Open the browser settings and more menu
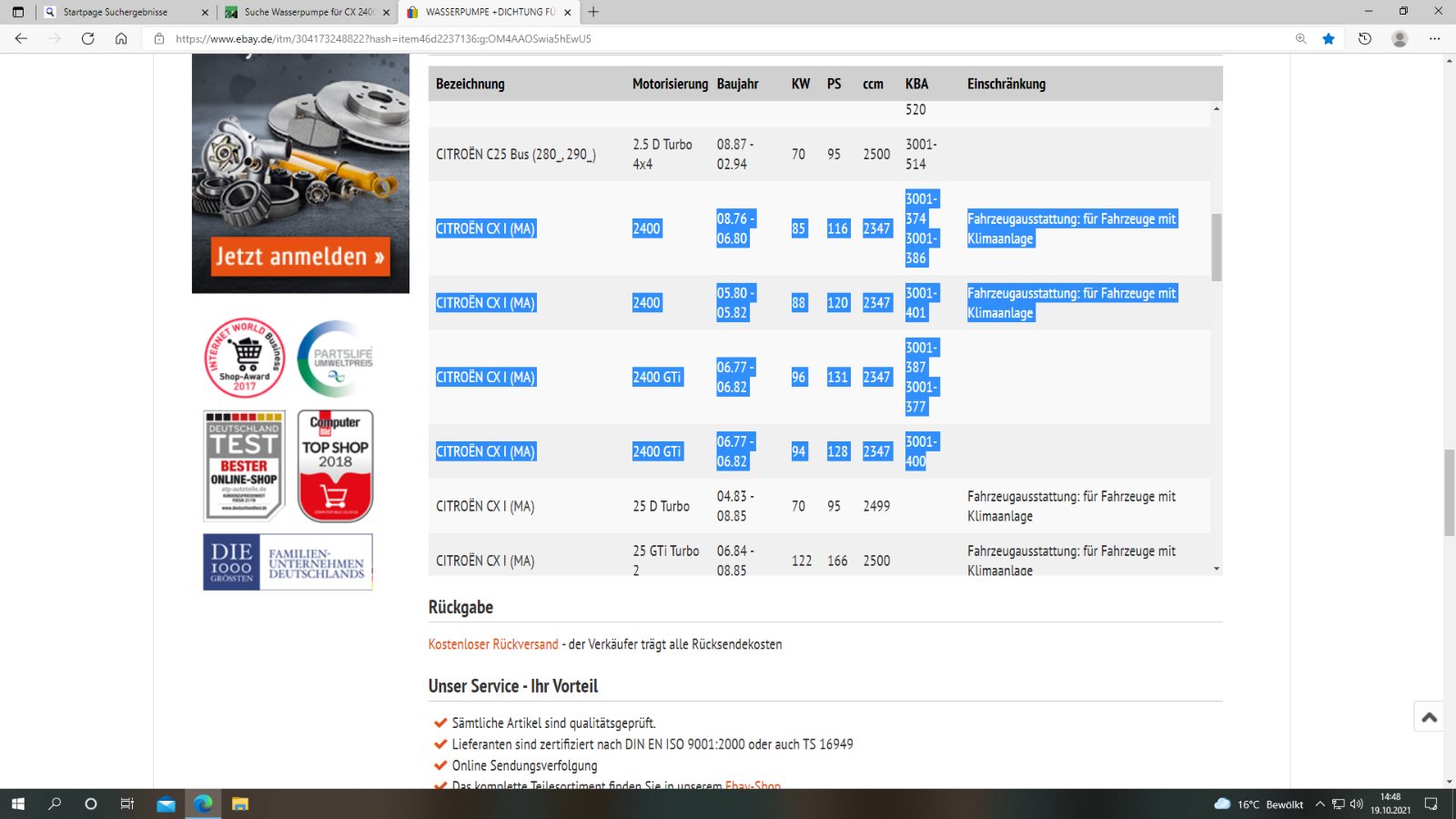This screenshot has width=1456, height=819. click(1435, 38)
